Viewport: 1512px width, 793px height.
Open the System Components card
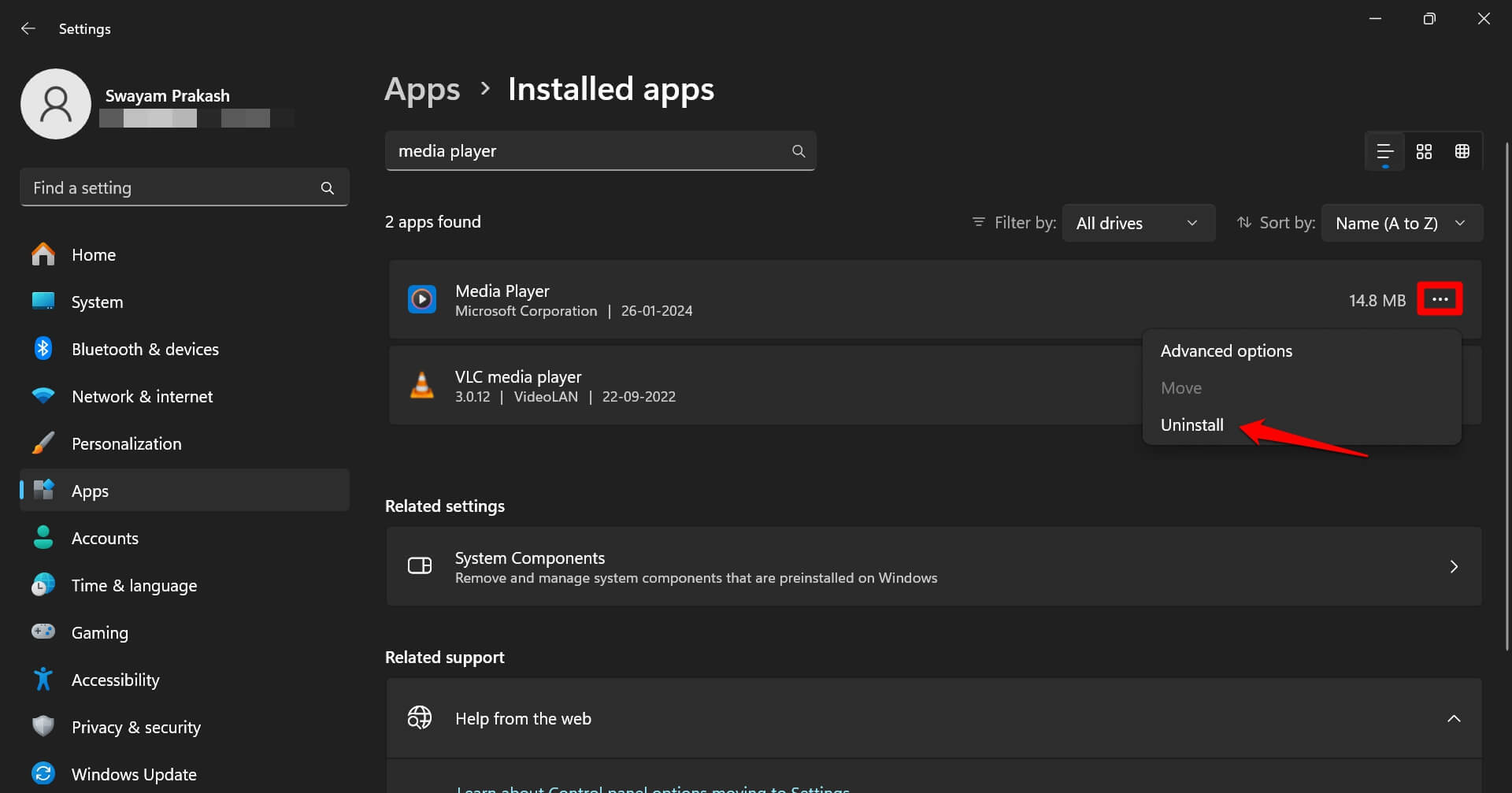tap(934, 567)
